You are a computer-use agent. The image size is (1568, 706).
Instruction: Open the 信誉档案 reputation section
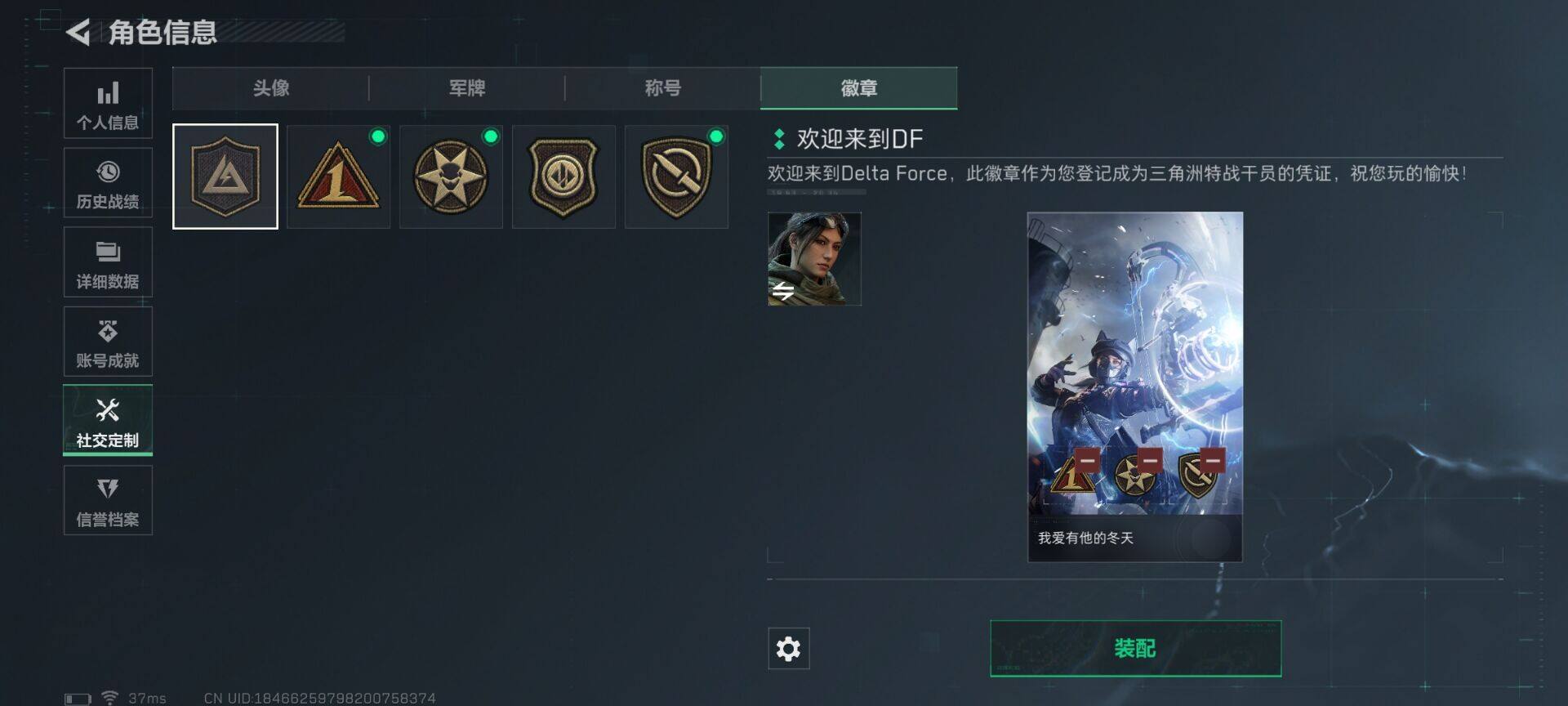(108, 500)
